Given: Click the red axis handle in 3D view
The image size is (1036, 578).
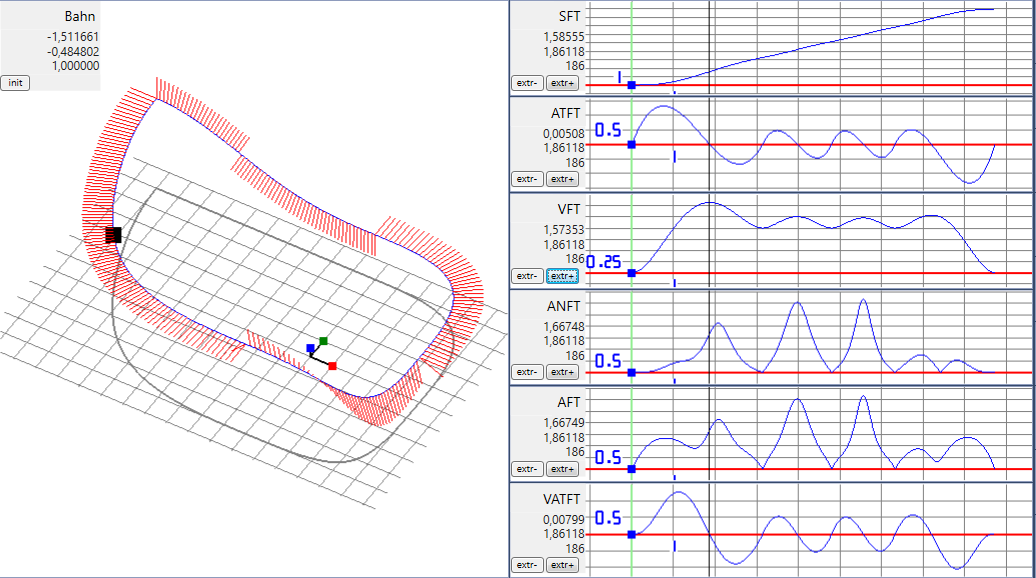Looking at the screenshot, I should 332,367.
